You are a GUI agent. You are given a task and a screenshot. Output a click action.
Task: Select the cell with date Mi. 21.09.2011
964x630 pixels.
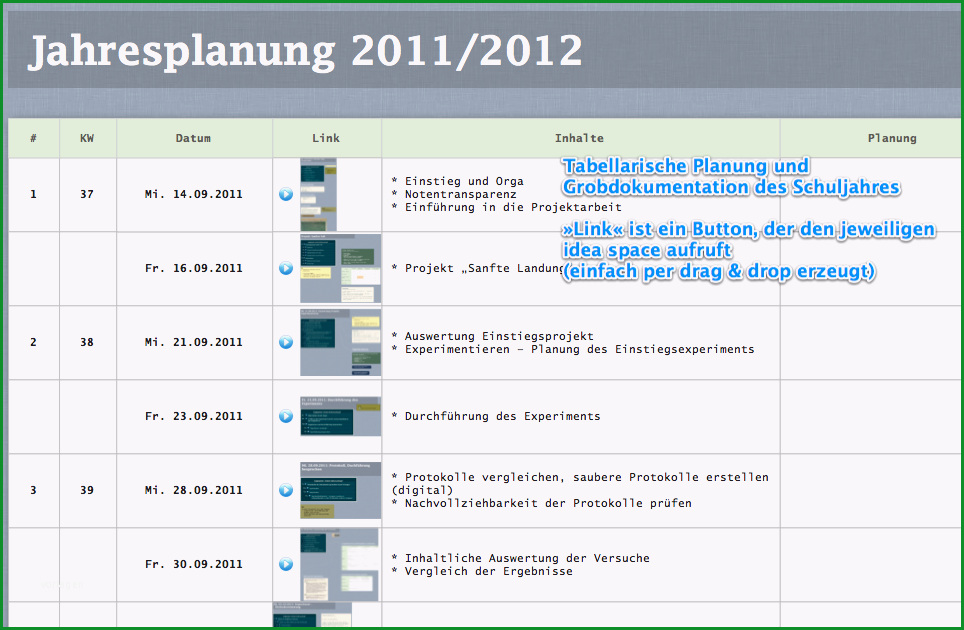(194, 342)
